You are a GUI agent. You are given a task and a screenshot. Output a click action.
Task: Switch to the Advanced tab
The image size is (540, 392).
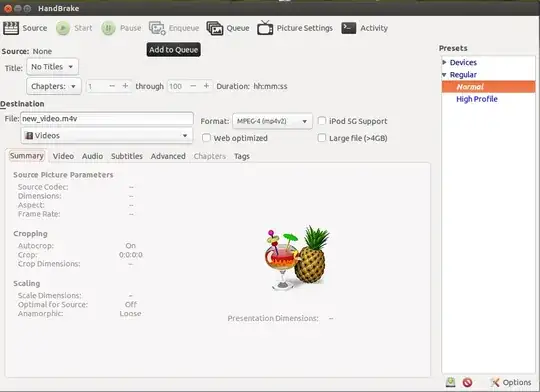[168, 156]
